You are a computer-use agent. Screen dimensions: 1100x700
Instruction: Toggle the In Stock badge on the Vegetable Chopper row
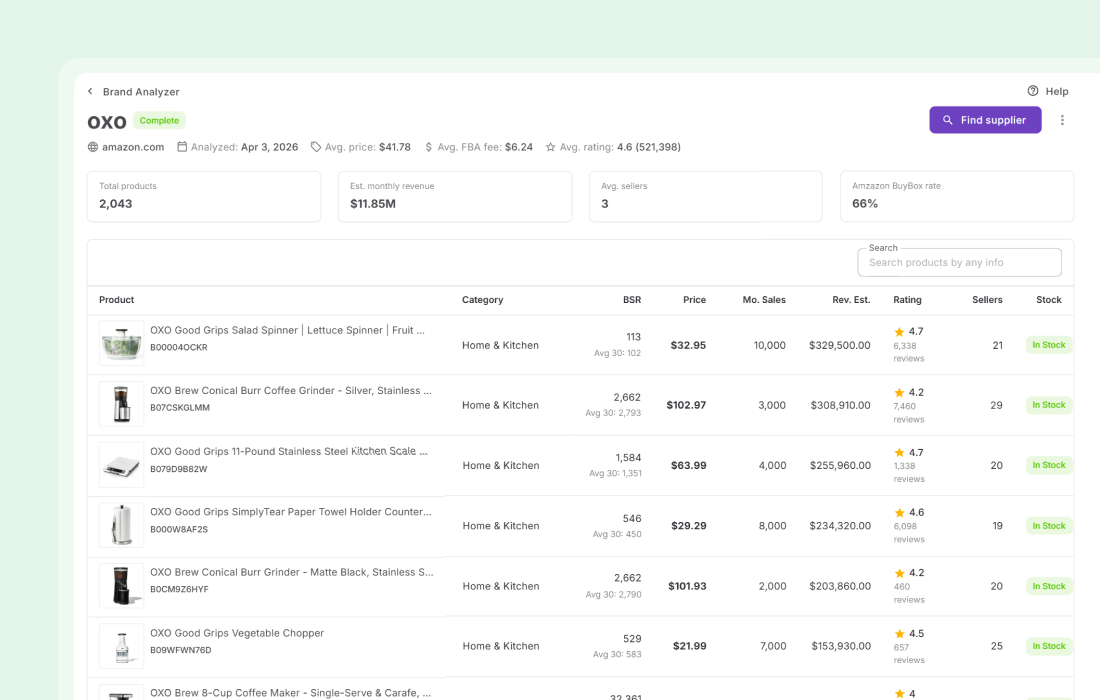pyautogui.click(x=1048, y=645)
